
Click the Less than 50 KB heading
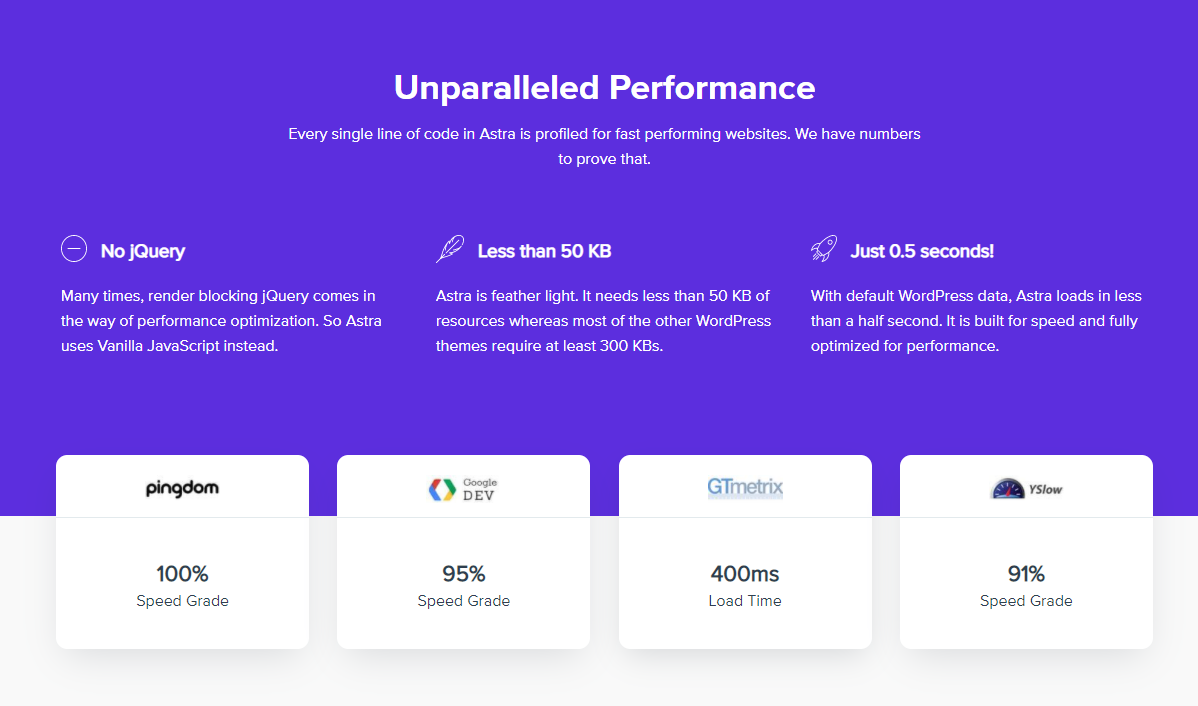tap(544, 251)
